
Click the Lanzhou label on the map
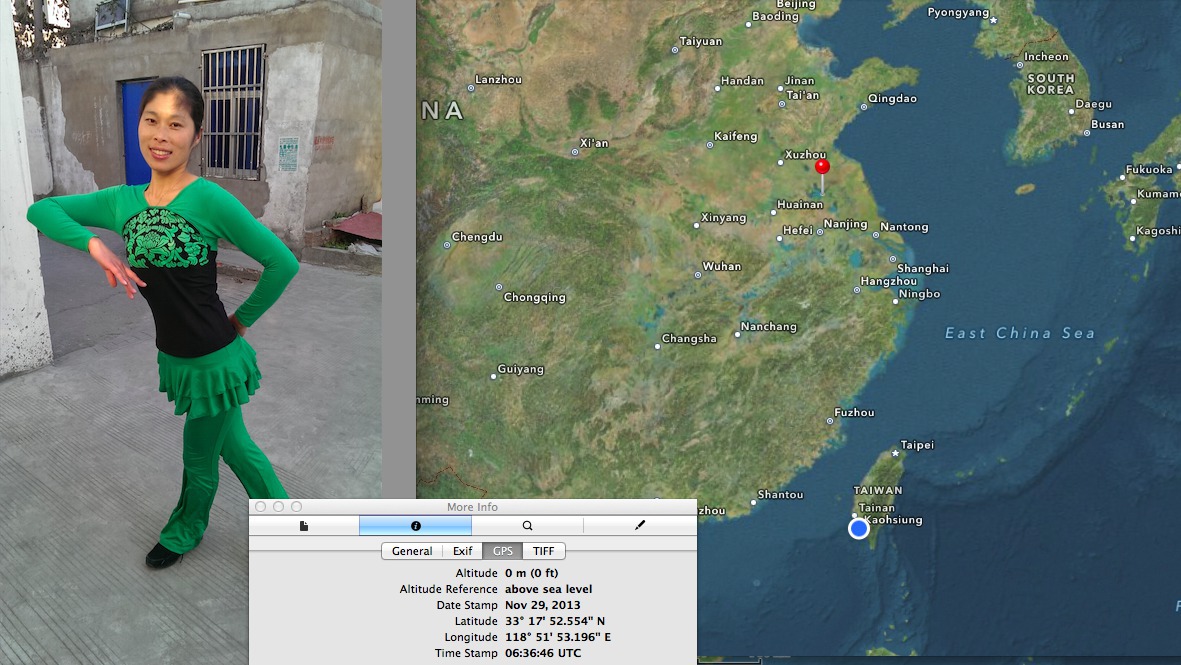coord(499,80)
